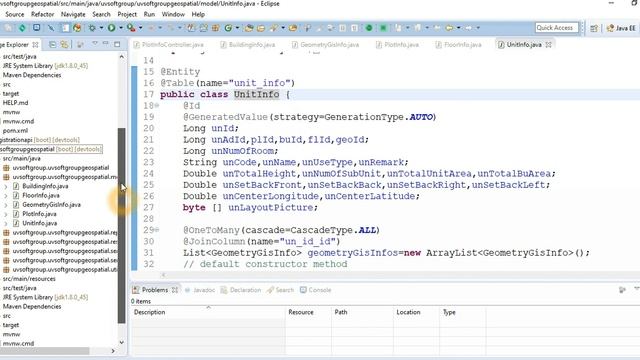This screenshot has width=640, height=360.
Task: Open the New Class dropdown arrow
Action: click(237, 28)
